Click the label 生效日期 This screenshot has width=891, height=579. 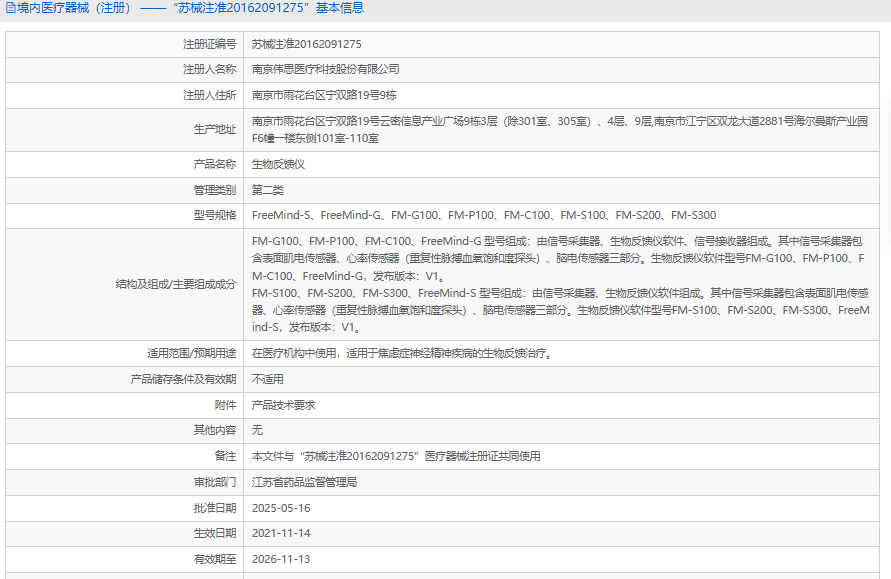click(x=214, y=533)
